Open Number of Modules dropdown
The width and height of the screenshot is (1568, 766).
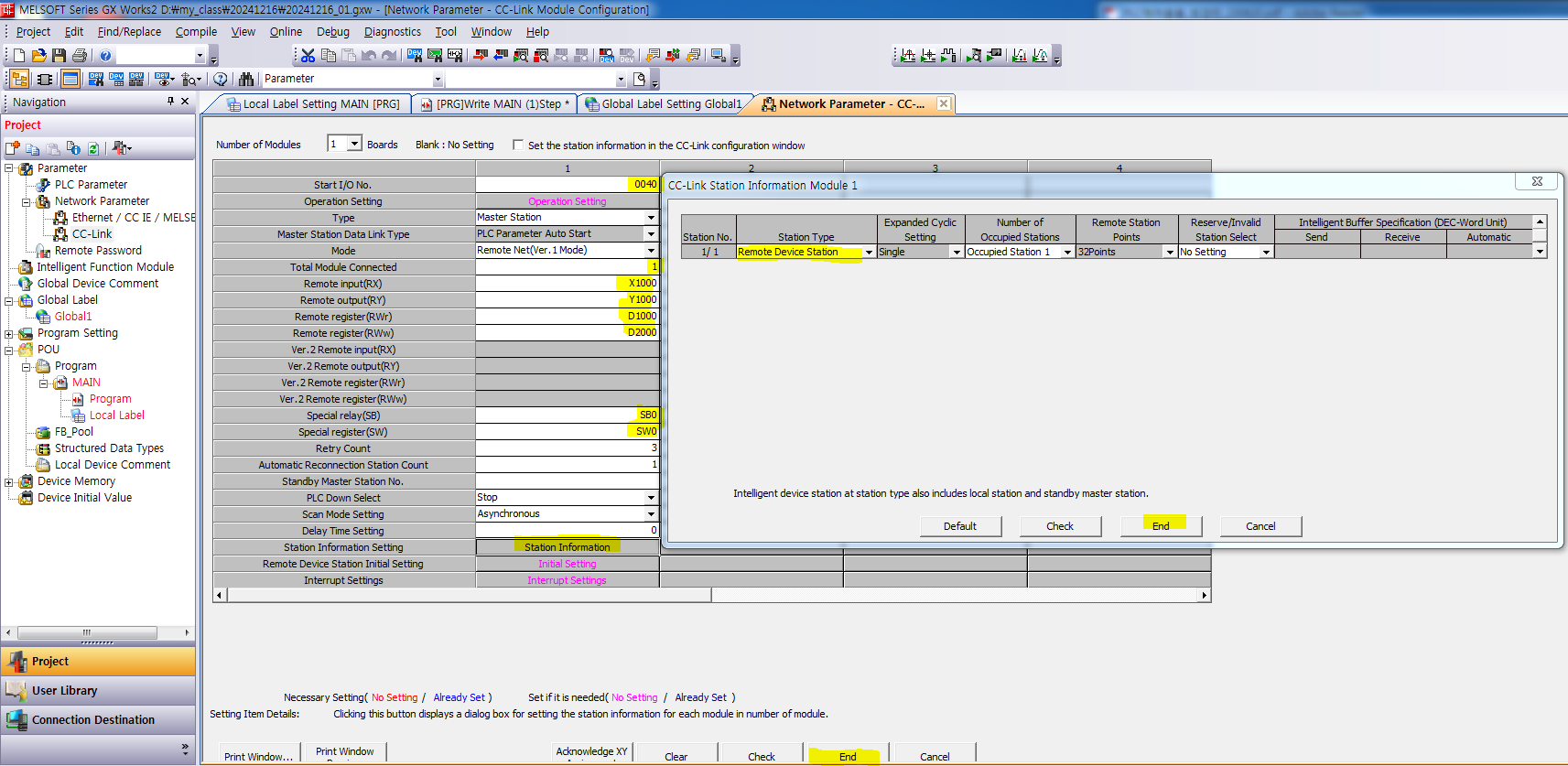click(354, 144)
